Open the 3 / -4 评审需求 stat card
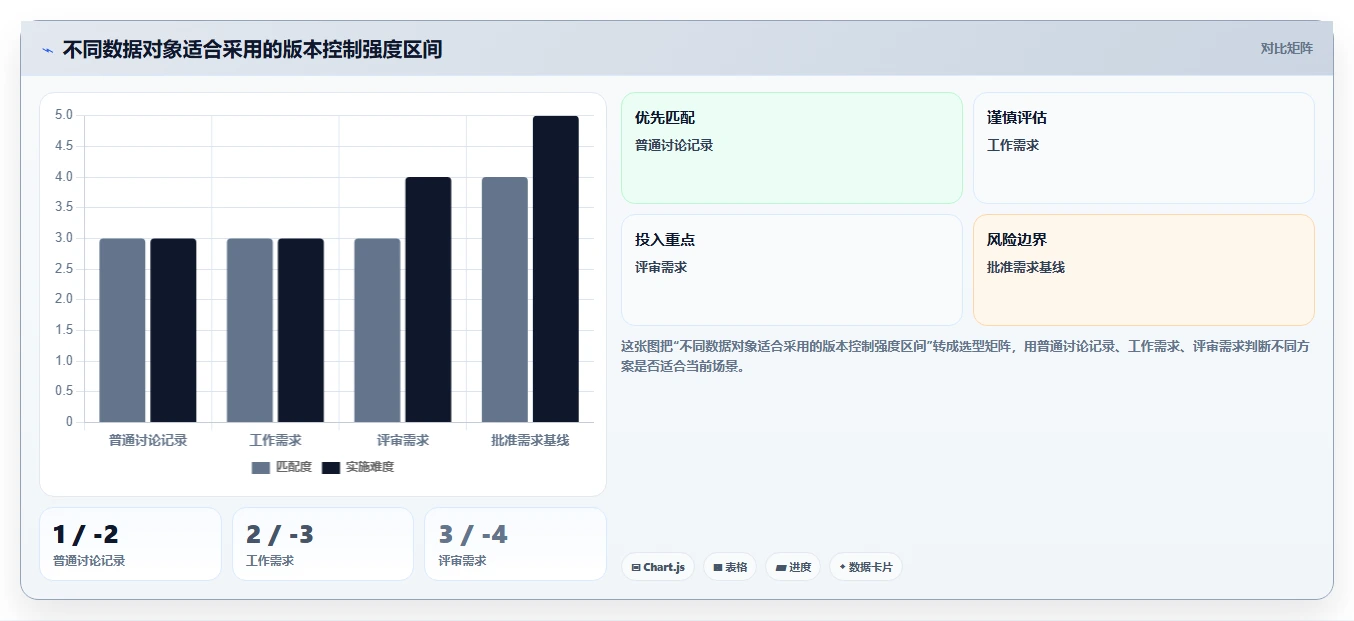This screenshot has height=621, width=1354. pyautogui.click(x=515, y=544)
